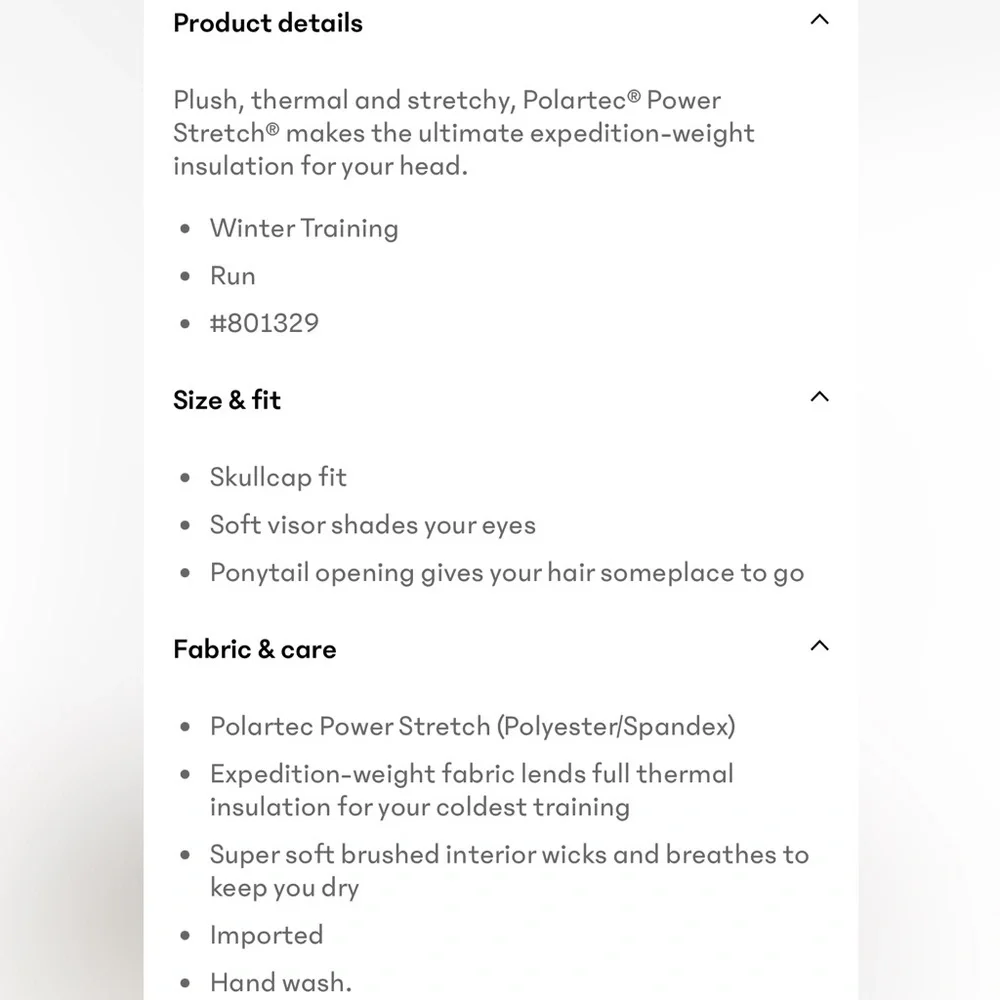The image size is (1000, 1000).
Task: Click the Hand wash care instruction
Action: pos(280,983)
